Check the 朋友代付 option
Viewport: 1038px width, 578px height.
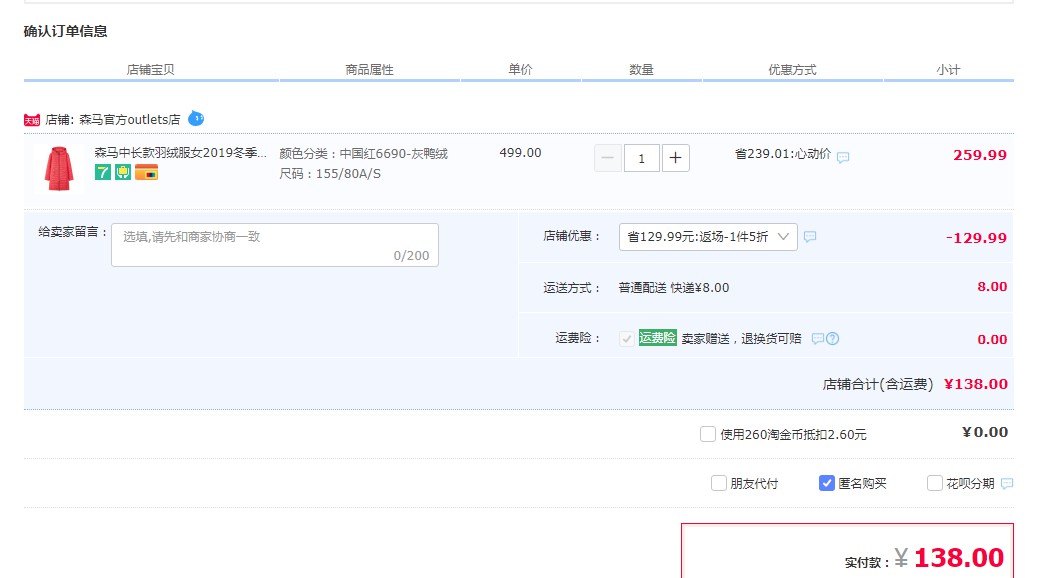(x=718, y=483)
